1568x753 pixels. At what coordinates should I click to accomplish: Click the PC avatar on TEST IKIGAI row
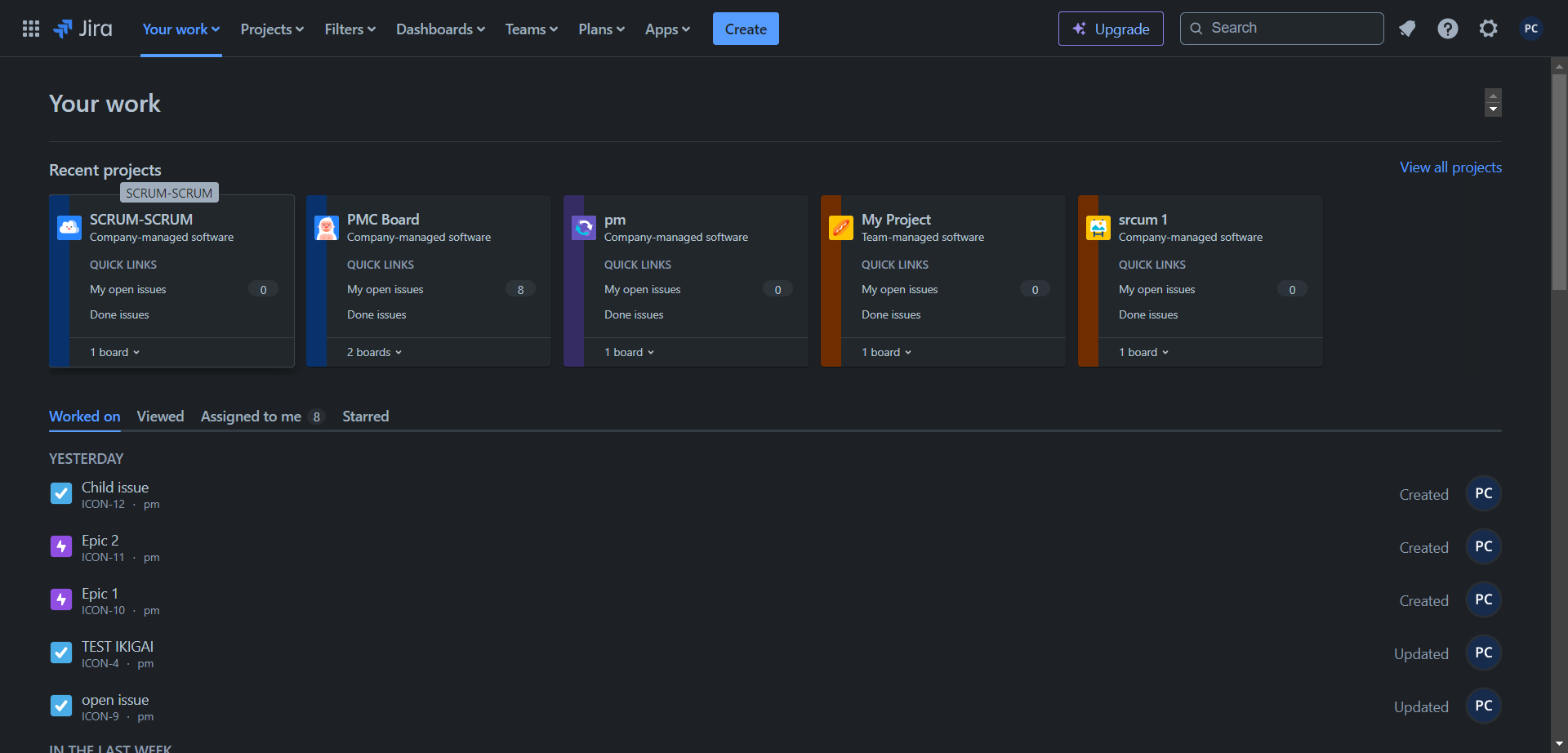pyautogui.click(x=1484, y=653)
